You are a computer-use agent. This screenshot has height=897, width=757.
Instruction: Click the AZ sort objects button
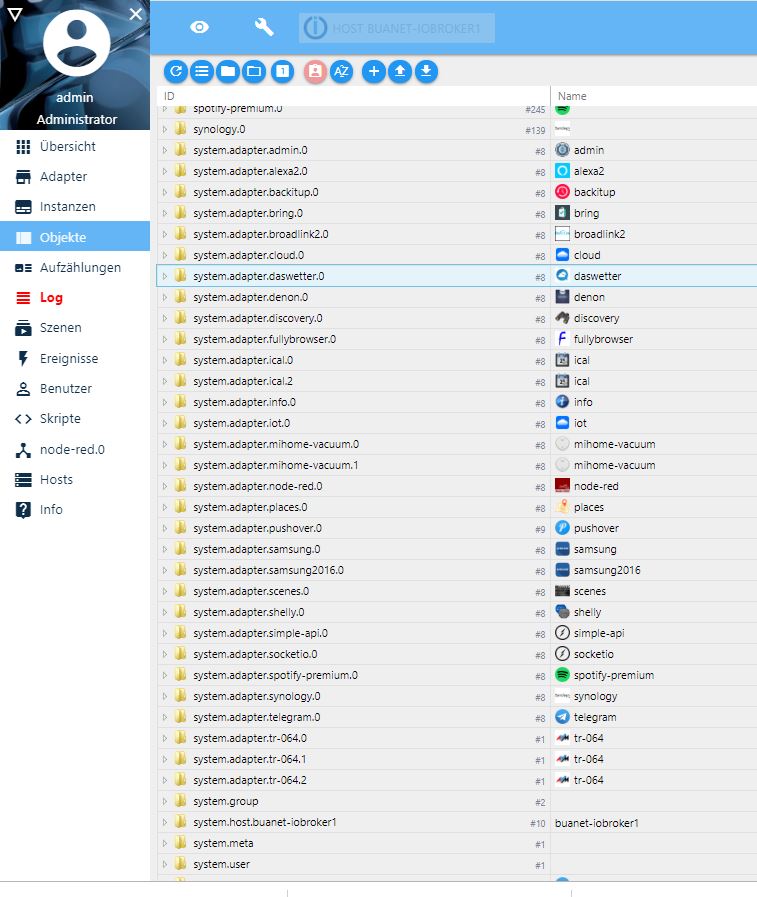pos(341,71)
